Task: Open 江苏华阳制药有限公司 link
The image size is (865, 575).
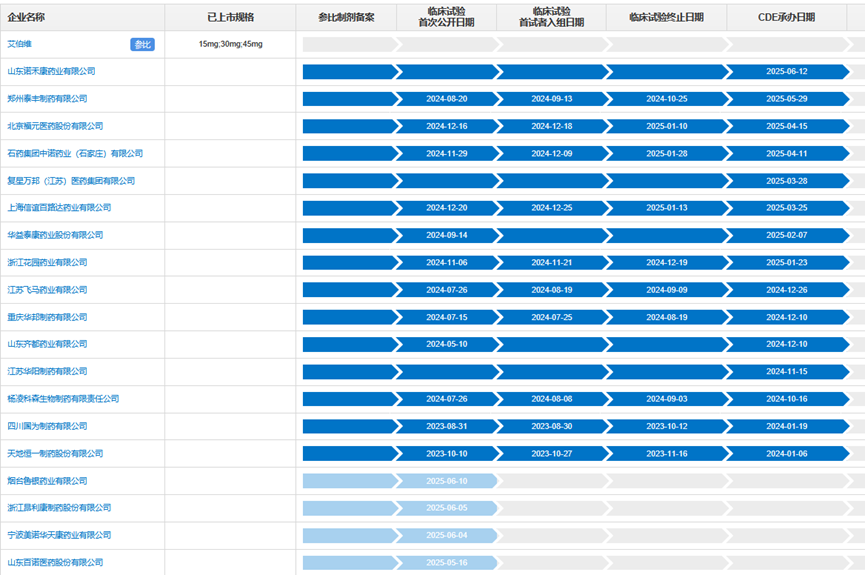Action: (x=47, y=371)
